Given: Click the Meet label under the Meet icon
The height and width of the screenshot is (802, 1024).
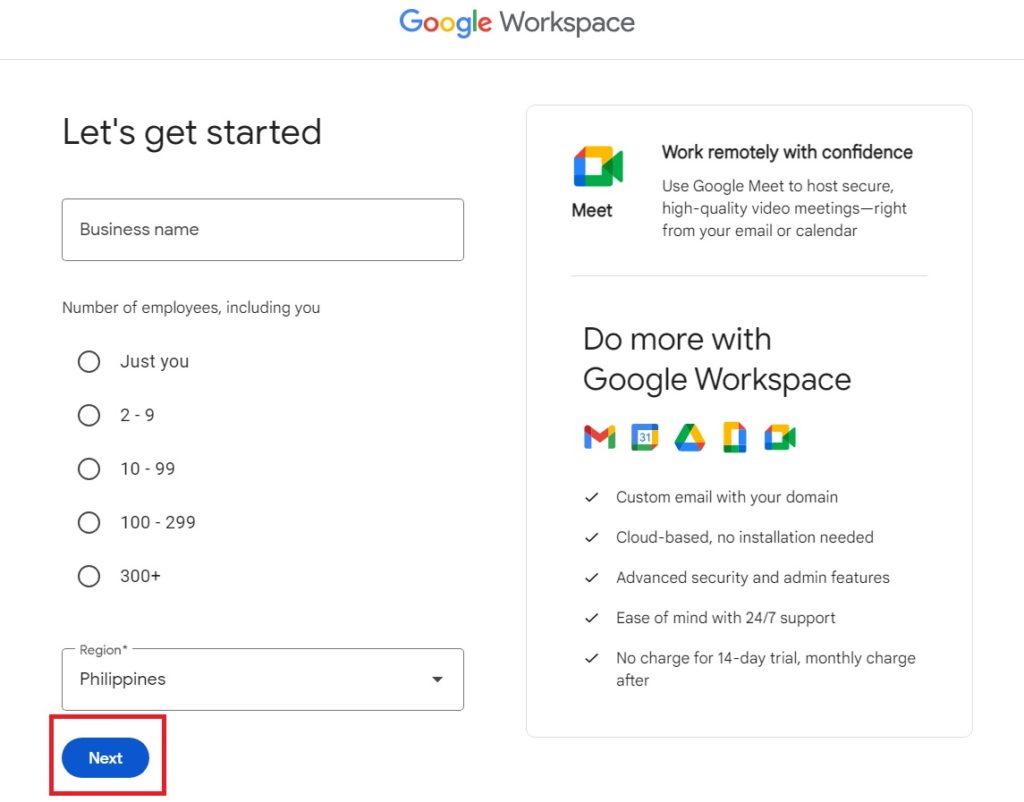Looking at the screenshot, I should pyautogui.click(x=592, y=210).
